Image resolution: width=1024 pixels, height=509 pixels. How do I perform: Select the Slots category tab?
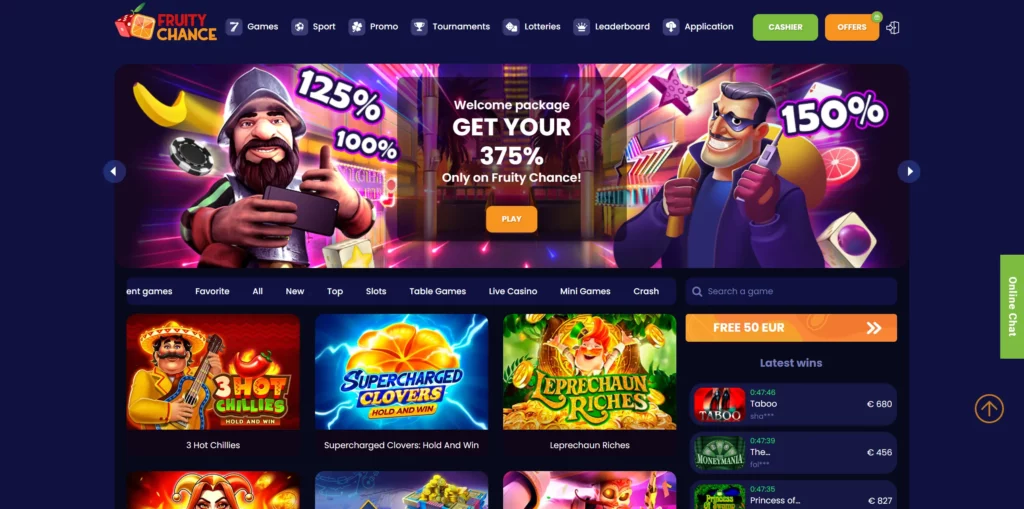point(376,291)
